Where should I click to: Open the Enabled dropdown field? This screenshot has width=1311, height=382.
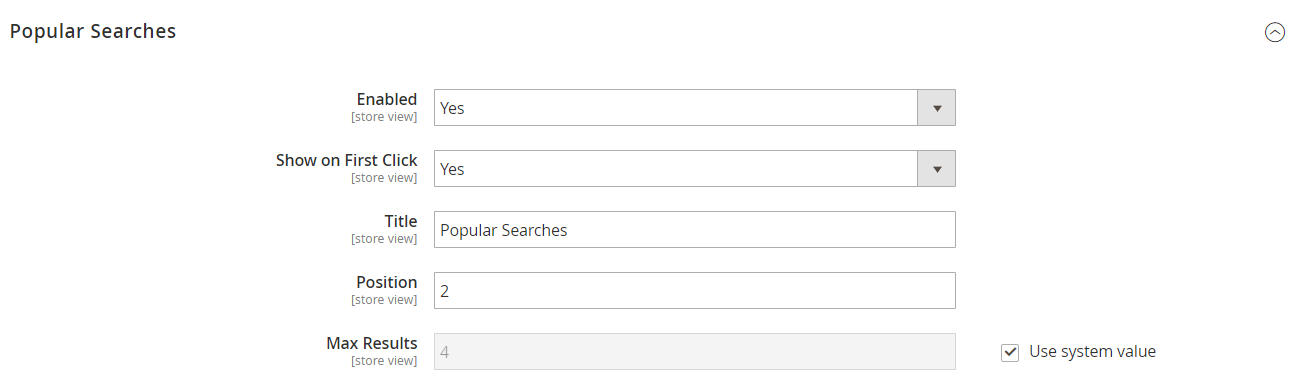click(694, 108)
